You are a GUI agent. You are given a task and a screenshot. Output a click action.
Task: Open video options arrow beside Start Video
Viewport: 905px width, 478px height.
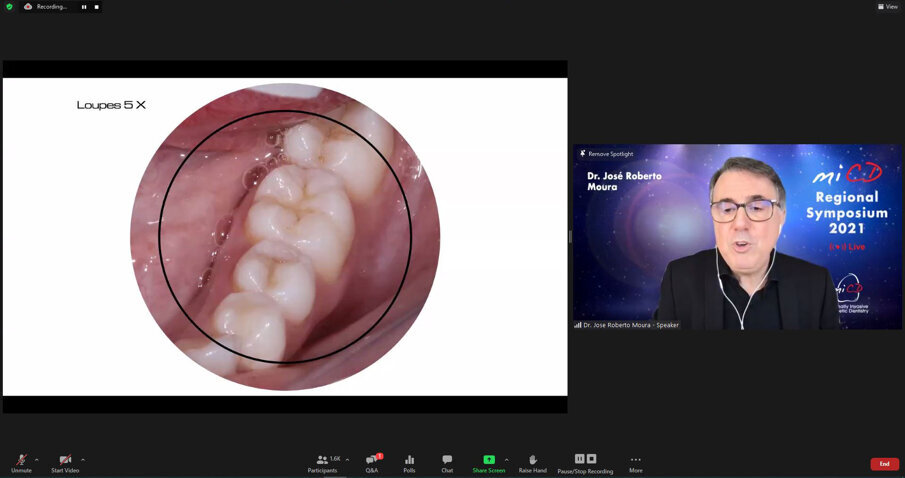(83, 460)
